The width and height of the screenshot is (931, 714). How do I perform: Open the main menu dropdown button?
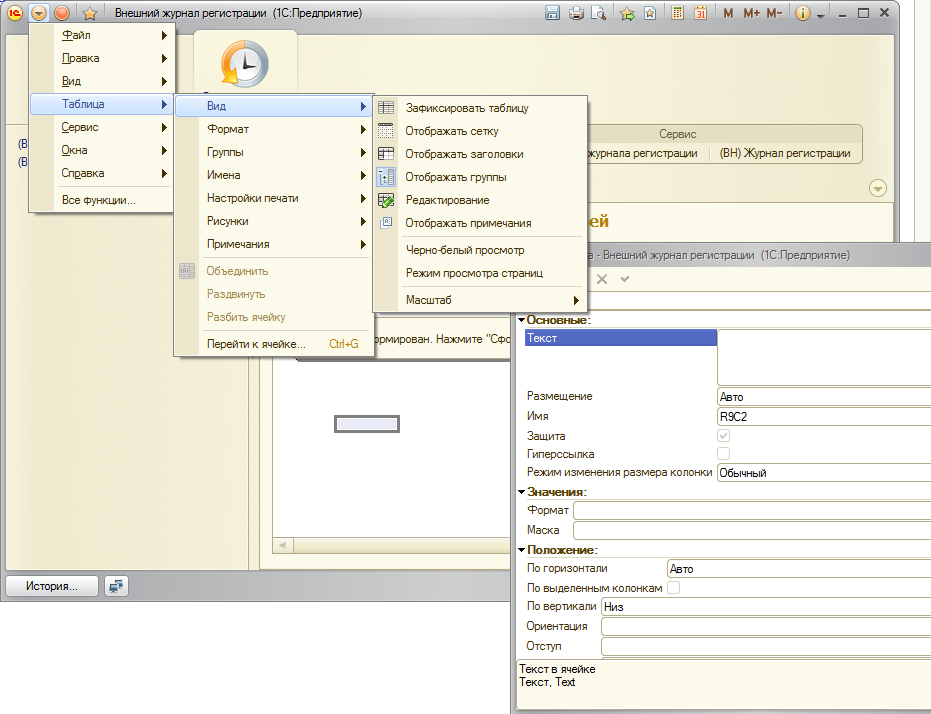pos(39,12)
